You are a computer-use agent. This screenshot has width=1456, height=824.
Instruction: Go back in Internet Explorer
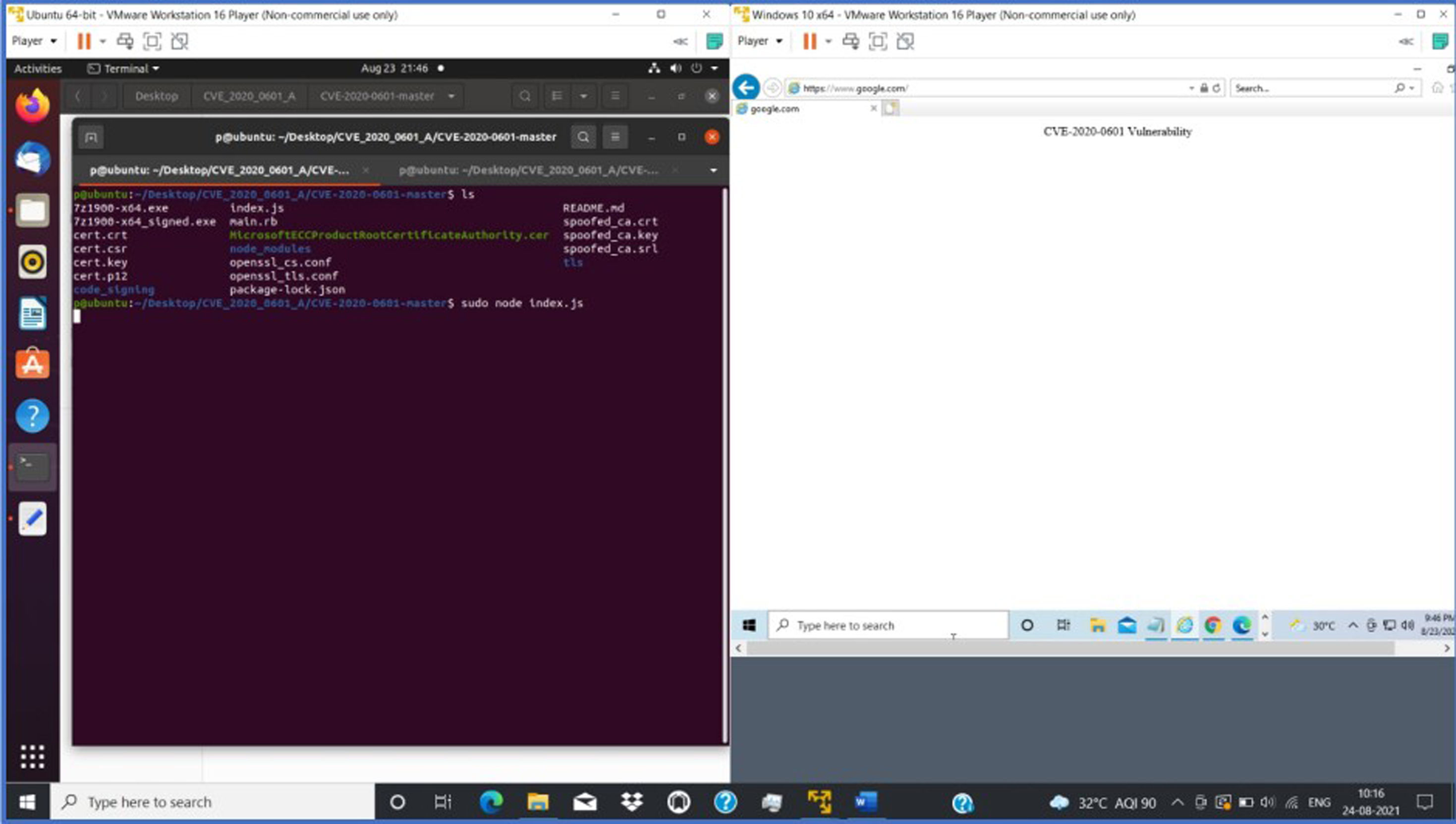[x=746, y=88]
